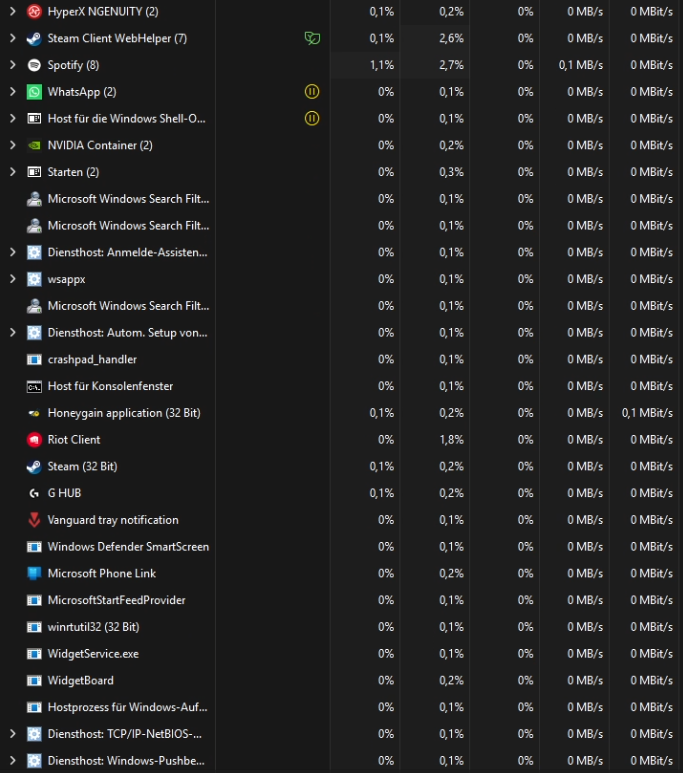The image size is (683, 773).
Task: Select the Windows Defender SmartScreen row
Action: pyautogui.click(x=341, y=547)
